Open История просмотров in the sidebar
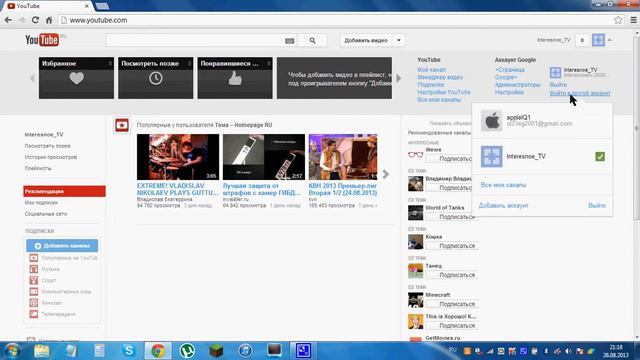 point(51,157)
